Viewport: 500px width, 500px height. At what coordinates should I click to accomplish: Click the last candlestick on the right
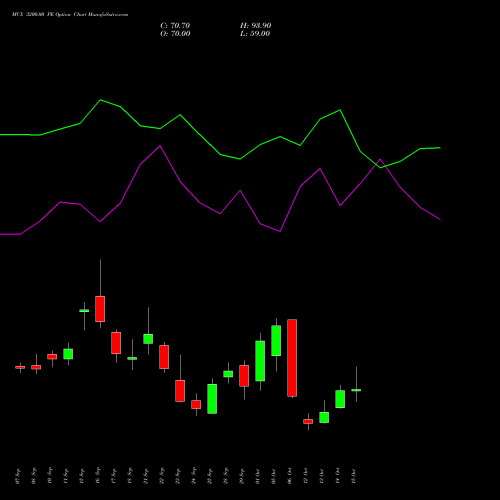(x=356, y=390)
